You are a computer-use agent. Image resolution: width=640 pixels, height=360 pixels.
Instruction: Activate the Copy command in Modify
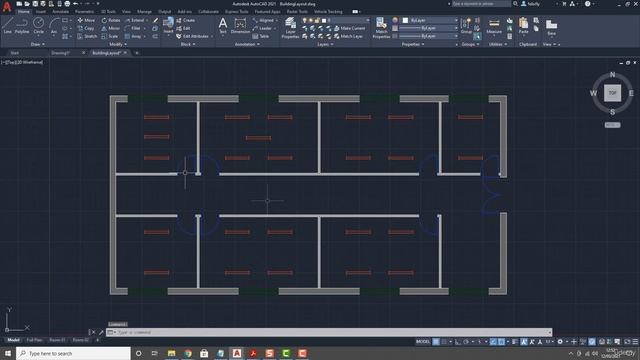tap(86, 28)
